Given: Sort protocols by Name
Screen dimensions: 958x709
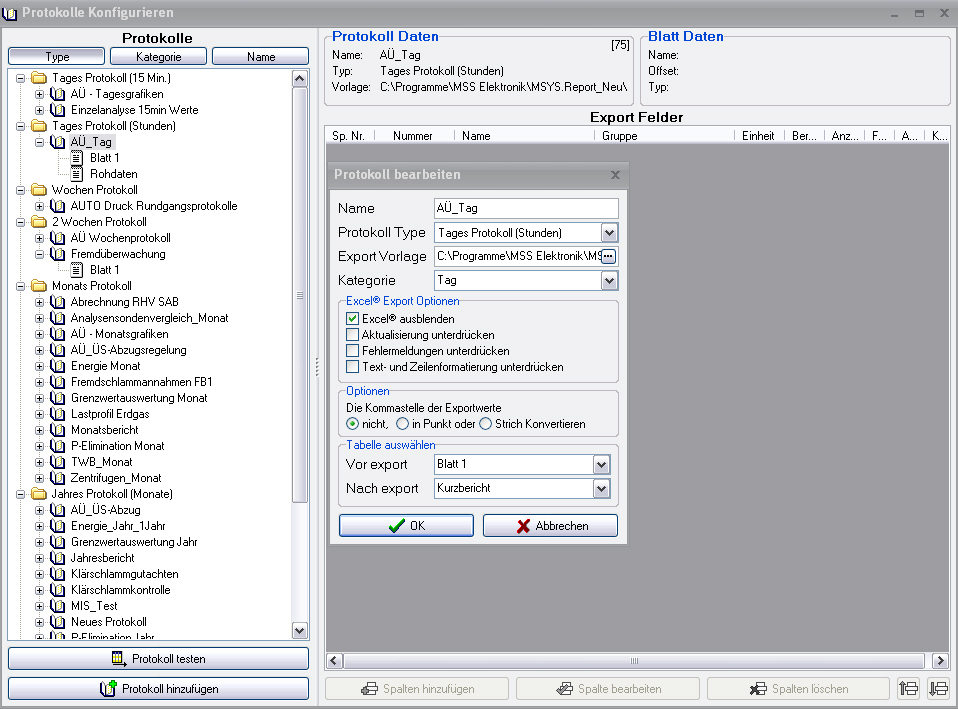Looking at the screenshot, I should [x=260, y=57].
